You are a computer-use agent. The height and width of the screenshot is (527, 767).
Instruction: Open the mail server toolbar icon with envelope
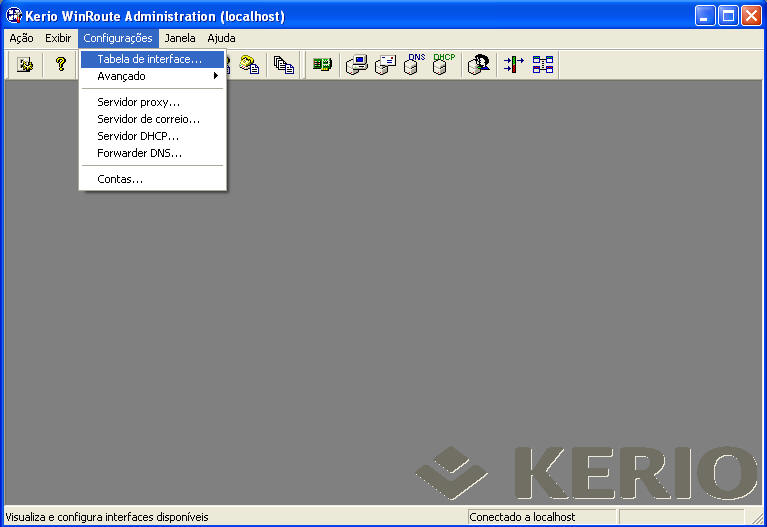[x=385, y=65]
